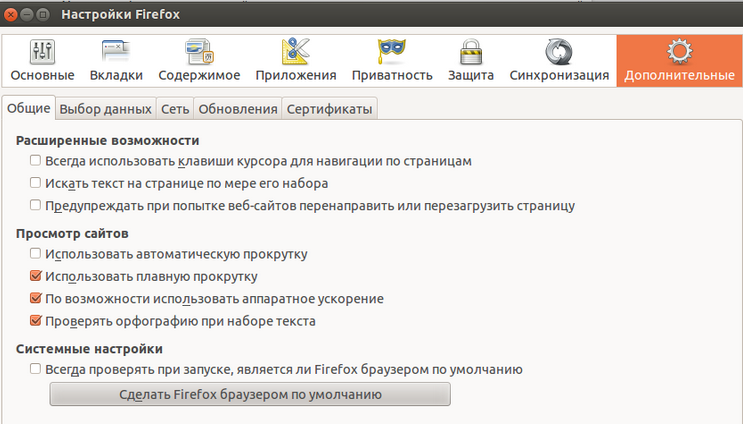The height and width of the screenshot is (427, 743).
Task: Switch to the 'Обновления' tab
Action: 238,109
